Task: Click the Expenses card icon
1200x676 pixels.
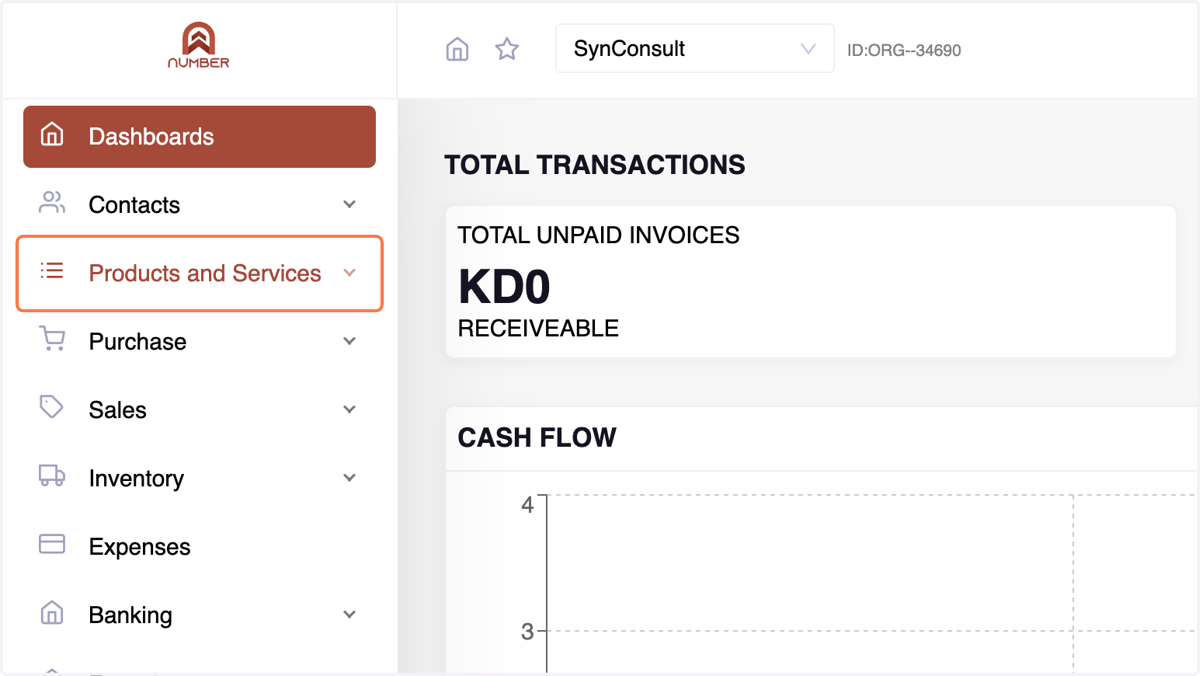Action: (52, 544)
